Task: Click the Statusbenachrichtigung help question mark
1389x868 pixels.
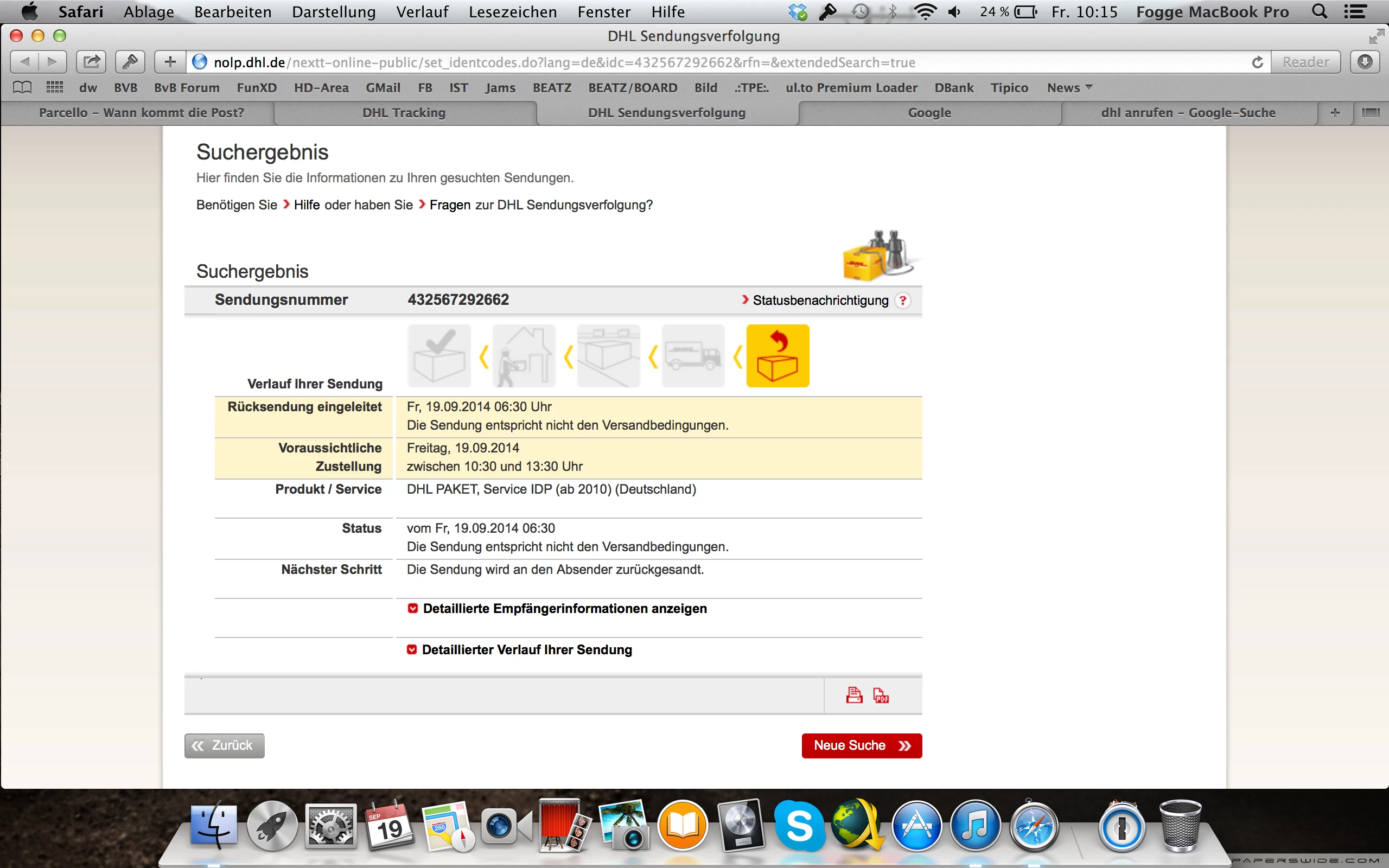Action: (903, 300)
